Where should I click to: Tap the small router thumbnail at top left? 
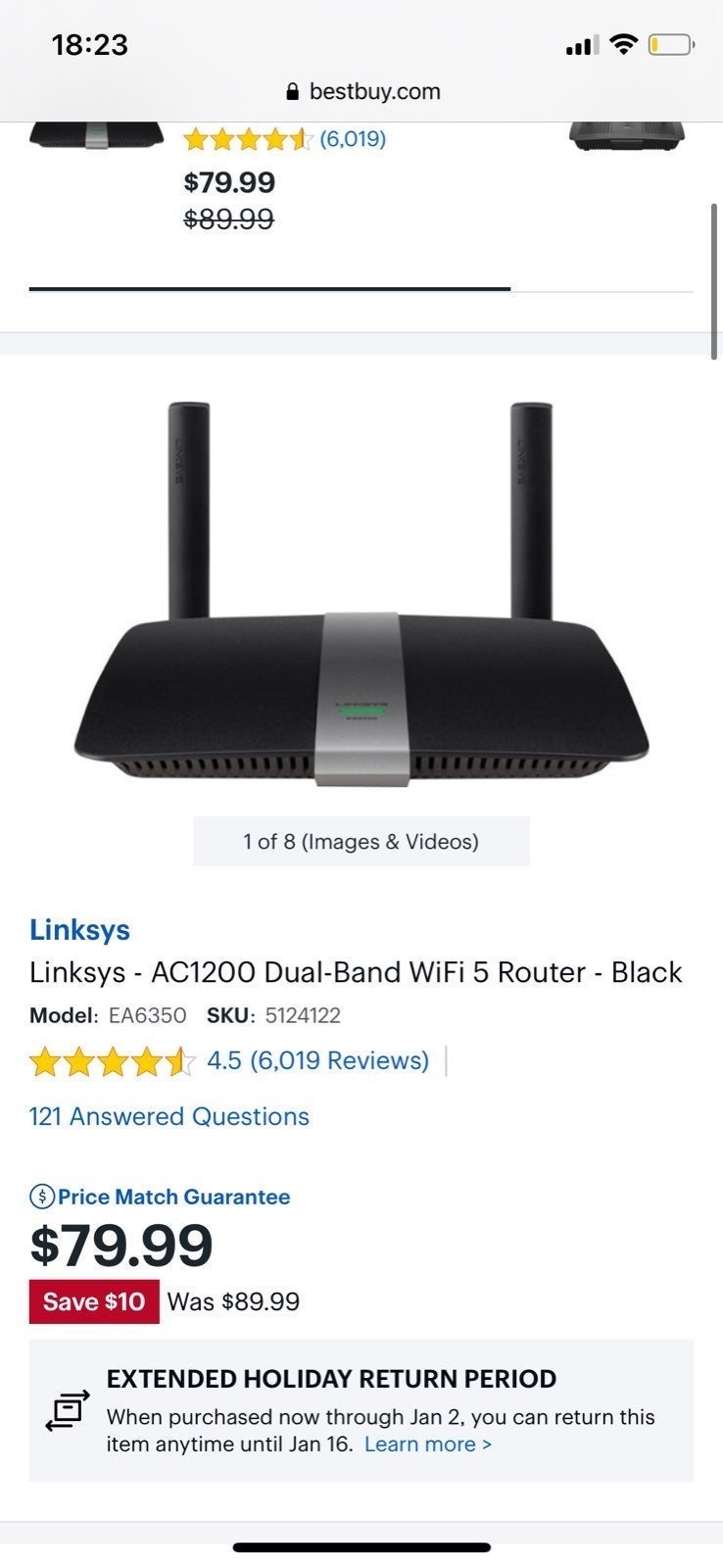click(x=96, y=135)
